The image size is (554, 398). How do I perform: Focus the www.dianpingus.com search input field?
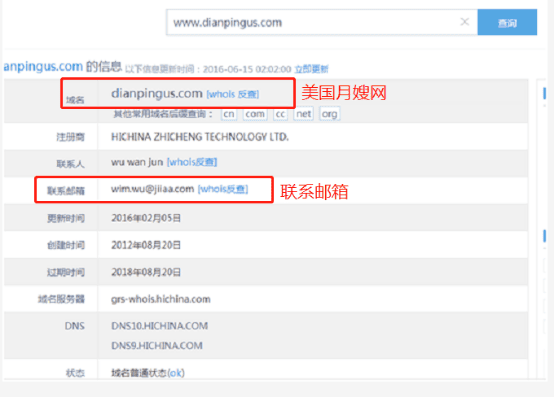[322, 22]
